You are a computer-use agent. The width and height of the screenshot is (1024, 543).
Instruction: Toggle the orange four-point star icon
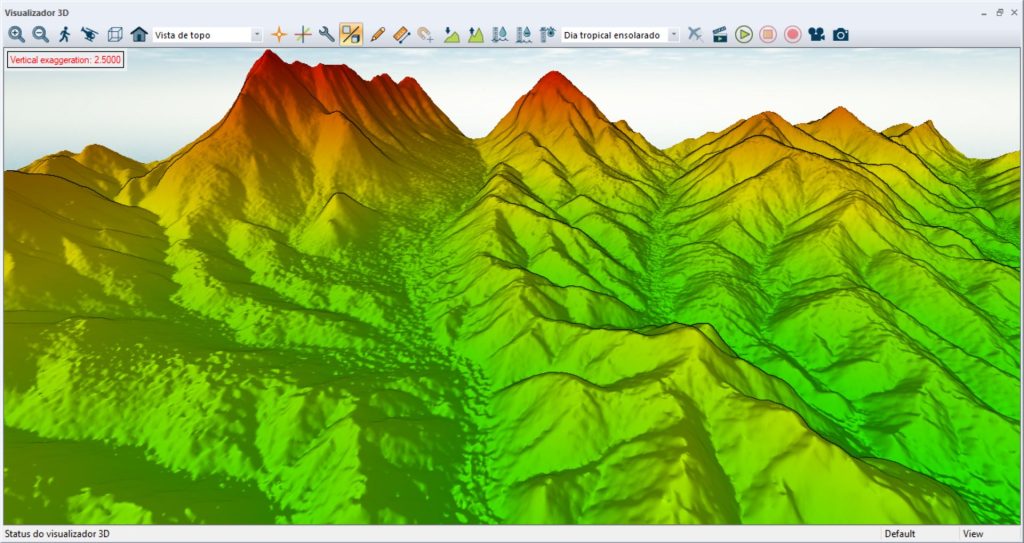279,34
